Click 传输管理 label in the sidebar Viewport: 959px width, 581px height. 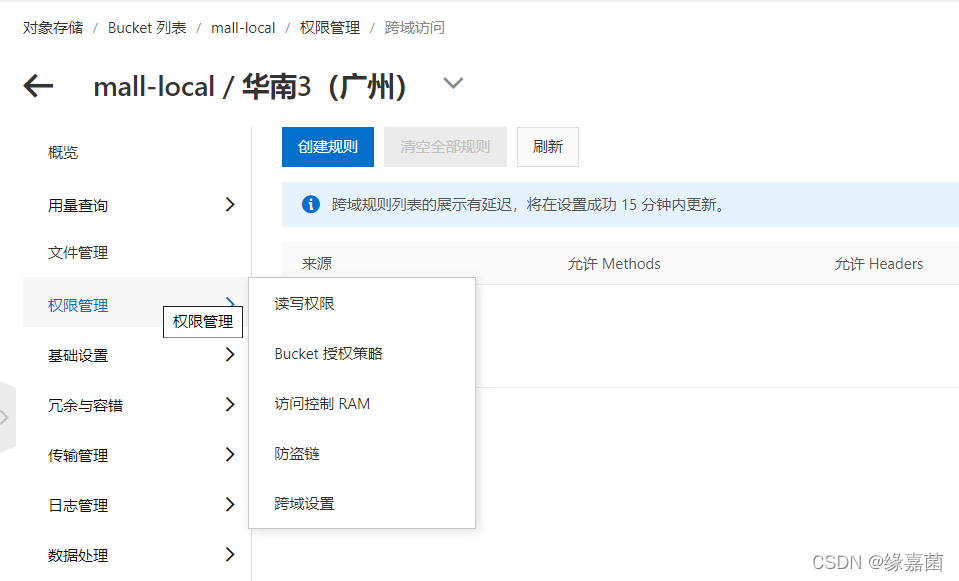coord(78,456)
